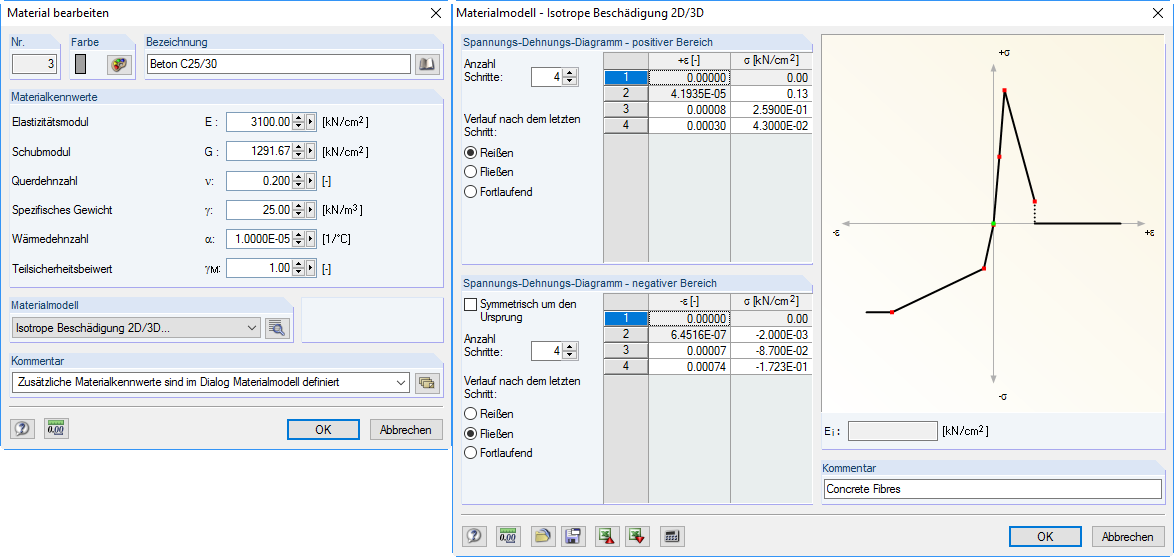Open Schubmodul value list arrow
This screenshot has width=1174, height=557.
311,151
